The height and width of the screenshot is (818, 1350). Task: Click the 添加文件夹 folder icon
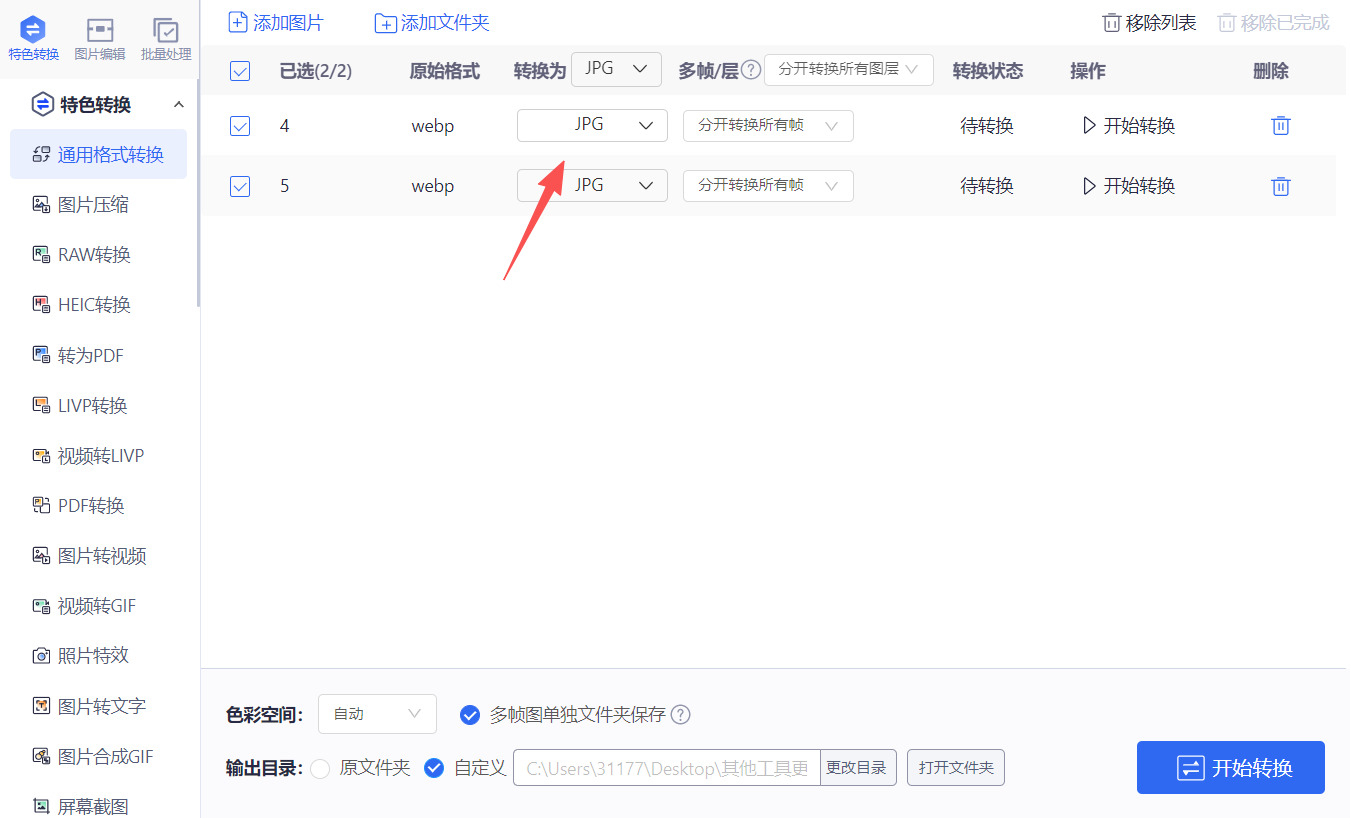click(385, 23)
